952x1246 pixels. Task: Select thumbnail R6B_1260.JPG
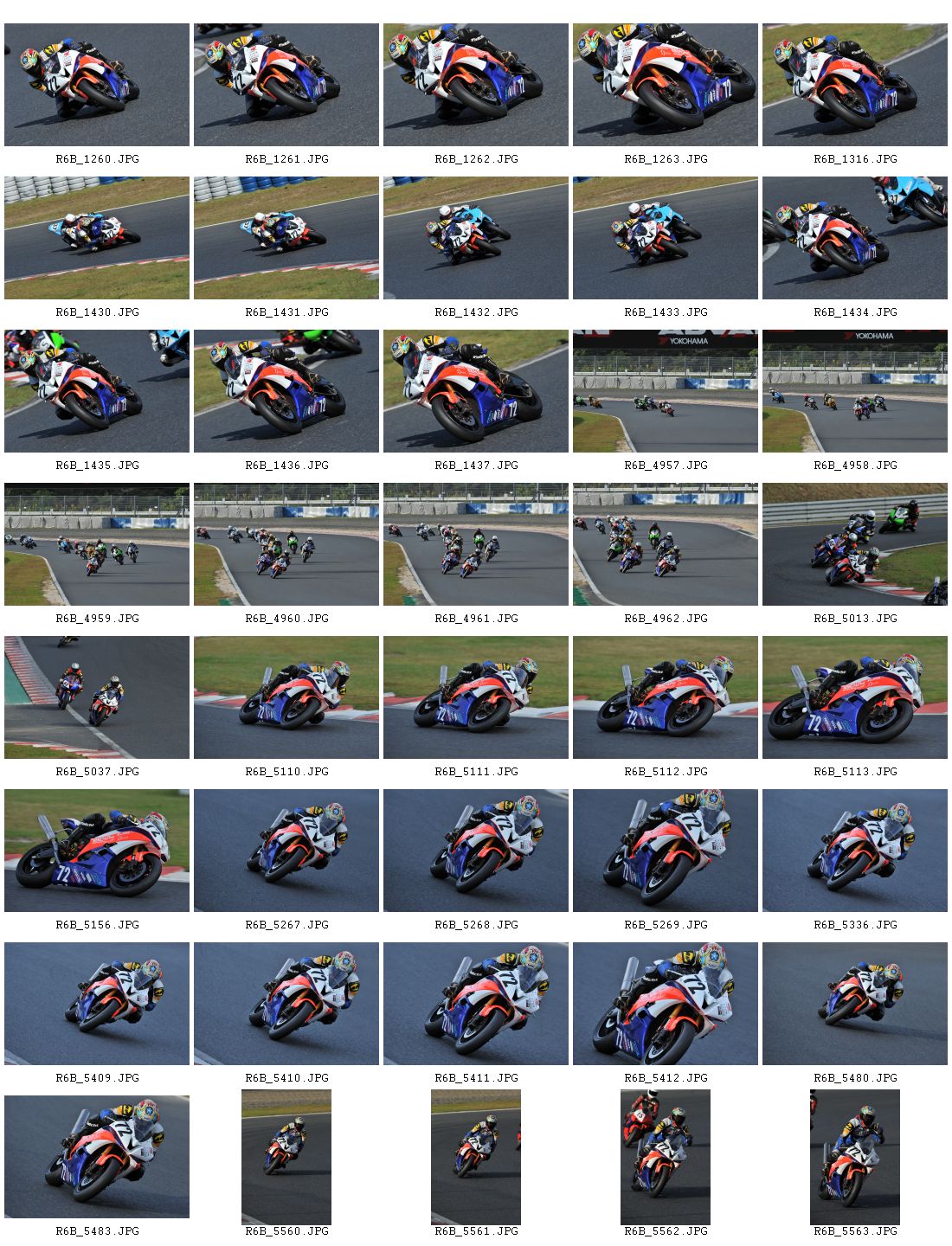click(97, 85)
